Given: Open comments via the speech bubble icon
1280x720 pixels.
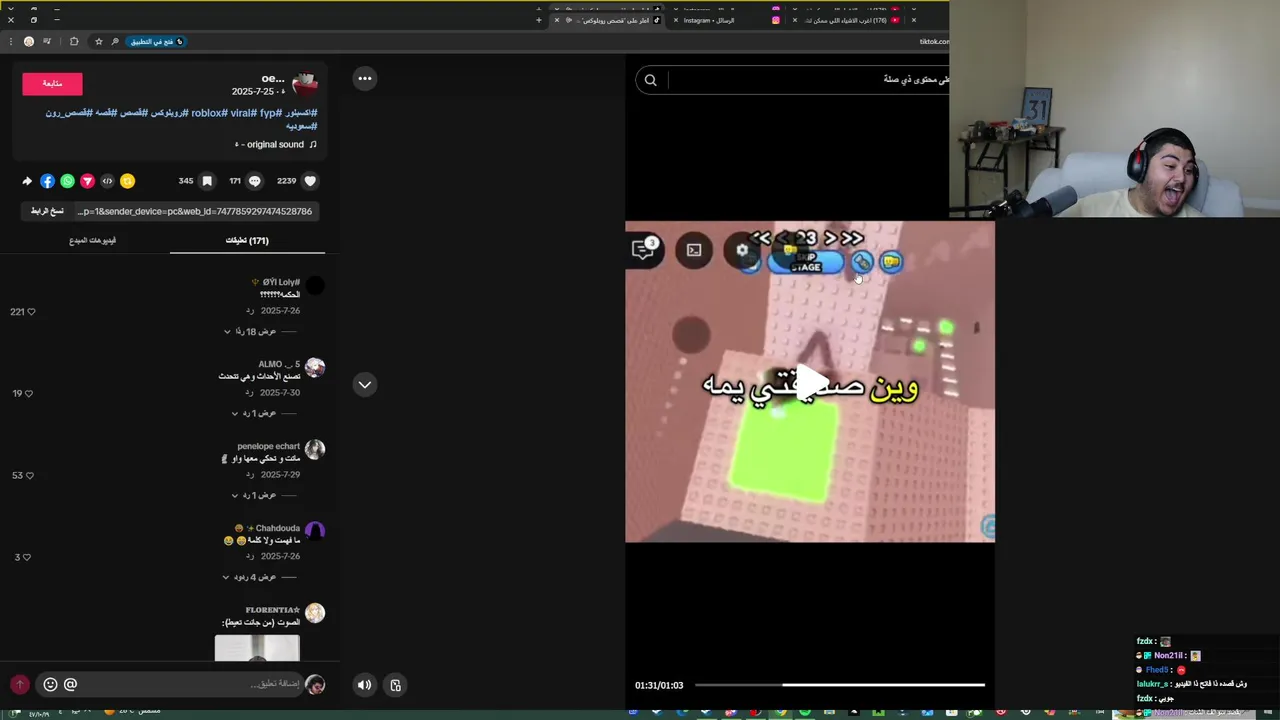Looking at the screenshot, I should (x=255, y=181).
